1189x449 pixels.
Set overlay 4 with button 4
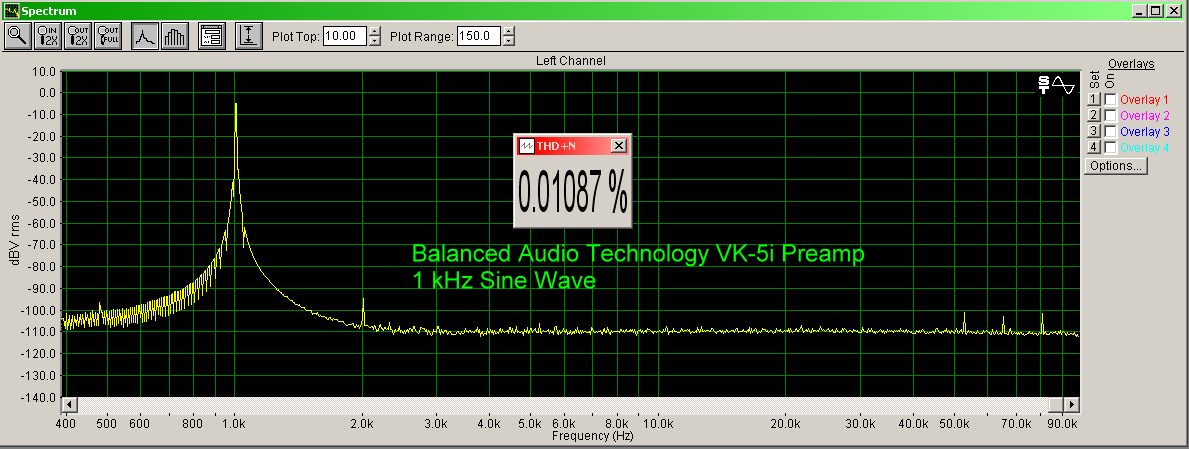(1093, 147)
